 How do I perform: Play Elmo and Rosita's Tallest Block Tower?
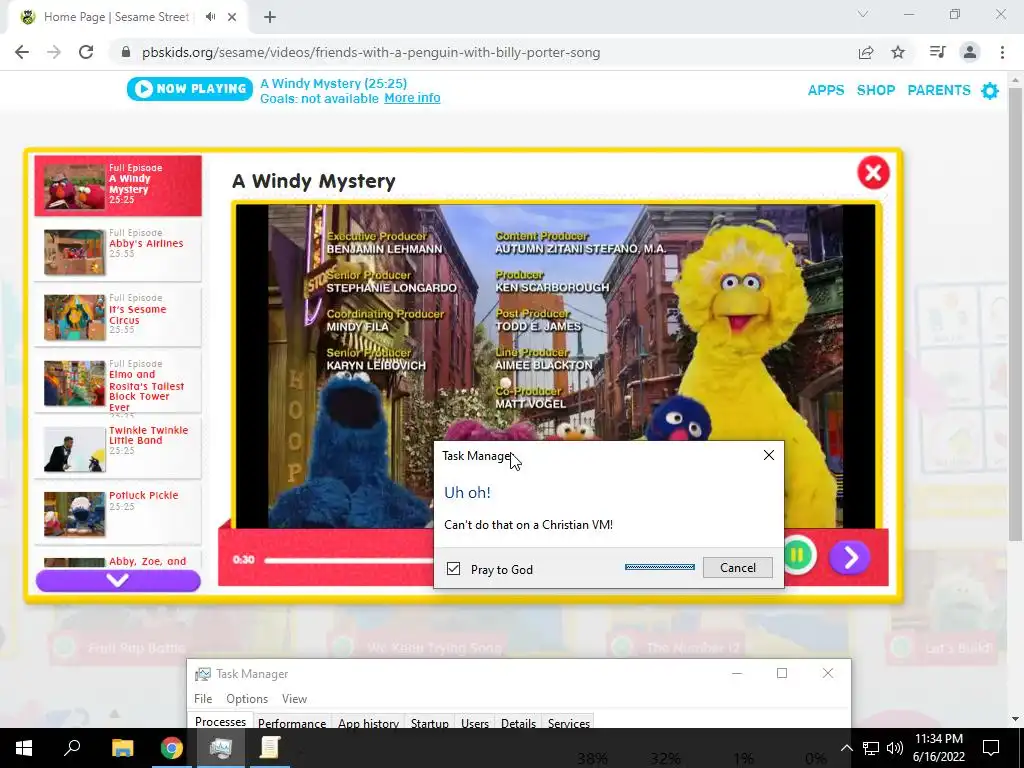pyautogui.click(x=118, y=383)
